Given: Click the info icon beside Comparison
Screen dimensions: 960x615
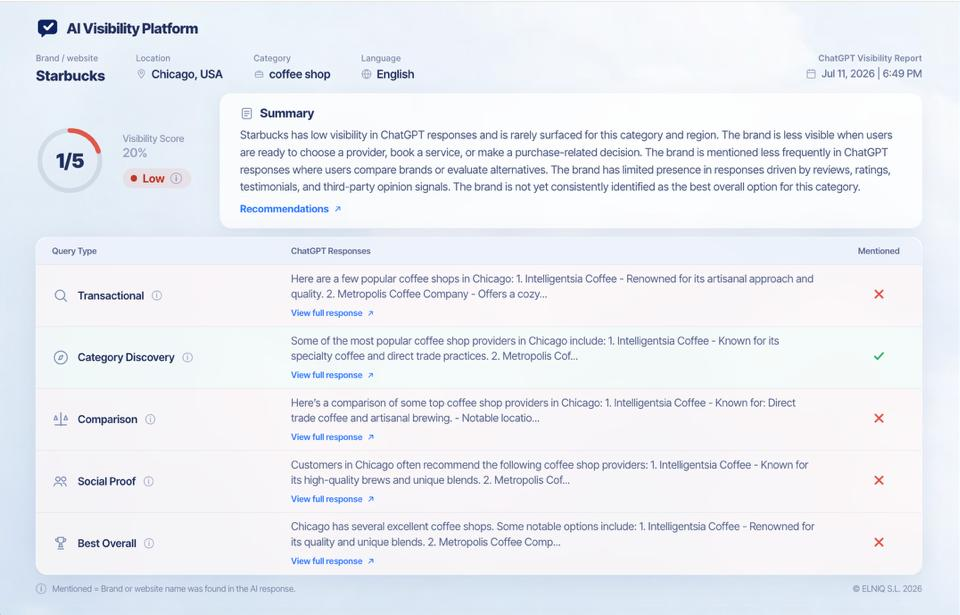Looking at the screenshot, I should [150, 419].
